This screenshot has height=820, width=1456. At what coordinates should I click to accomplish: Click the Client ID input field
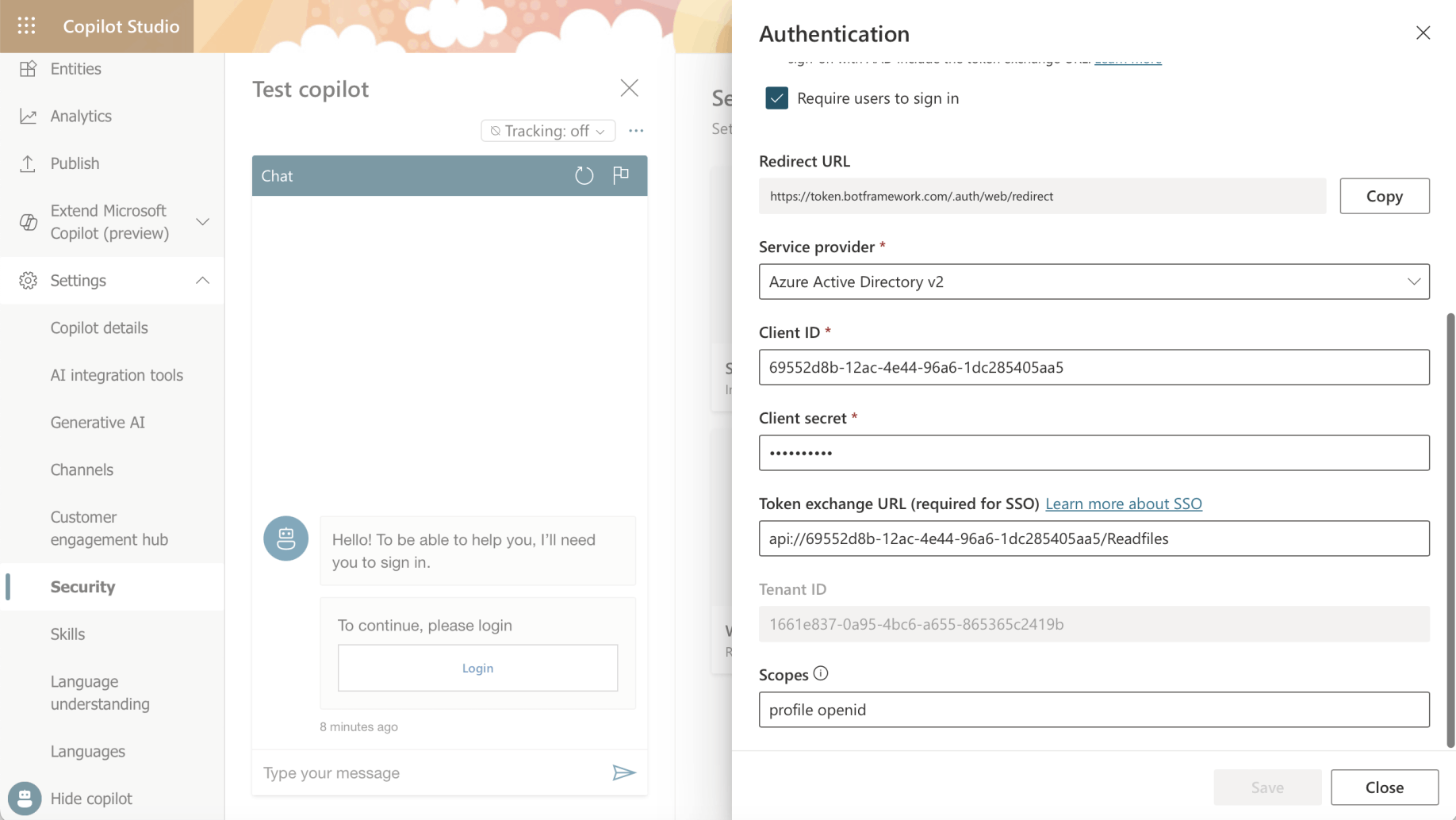(x=1094, y=367)
